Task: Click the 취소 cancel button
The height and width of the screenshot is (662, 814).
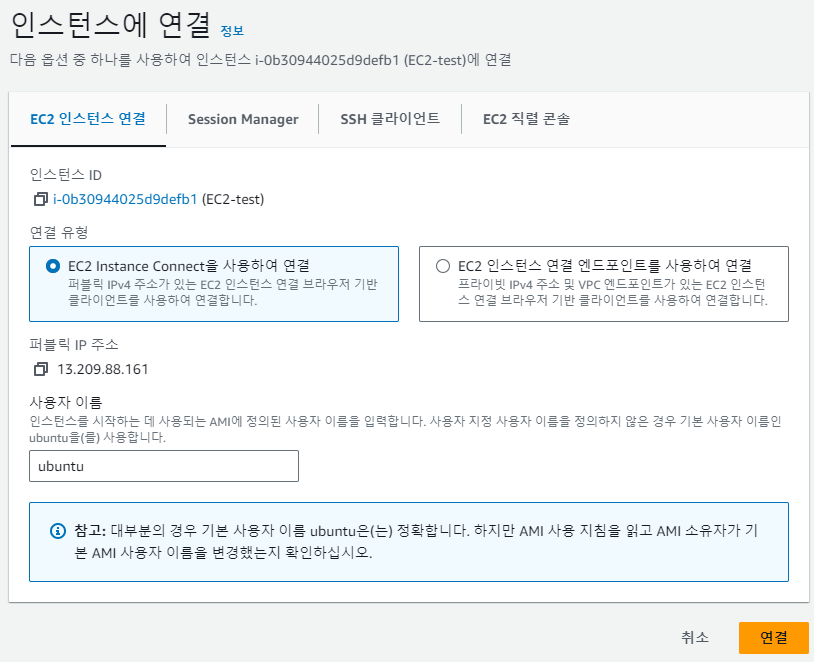Action: pos(695,638)
